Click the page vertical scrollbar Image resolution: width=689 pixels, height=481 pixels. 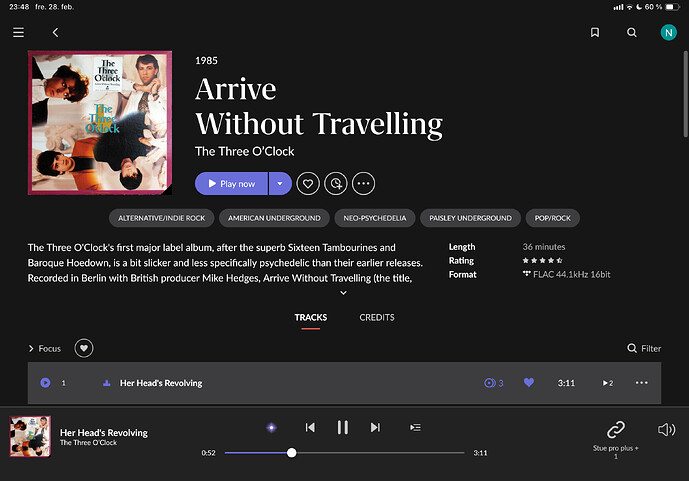[685, 94]
